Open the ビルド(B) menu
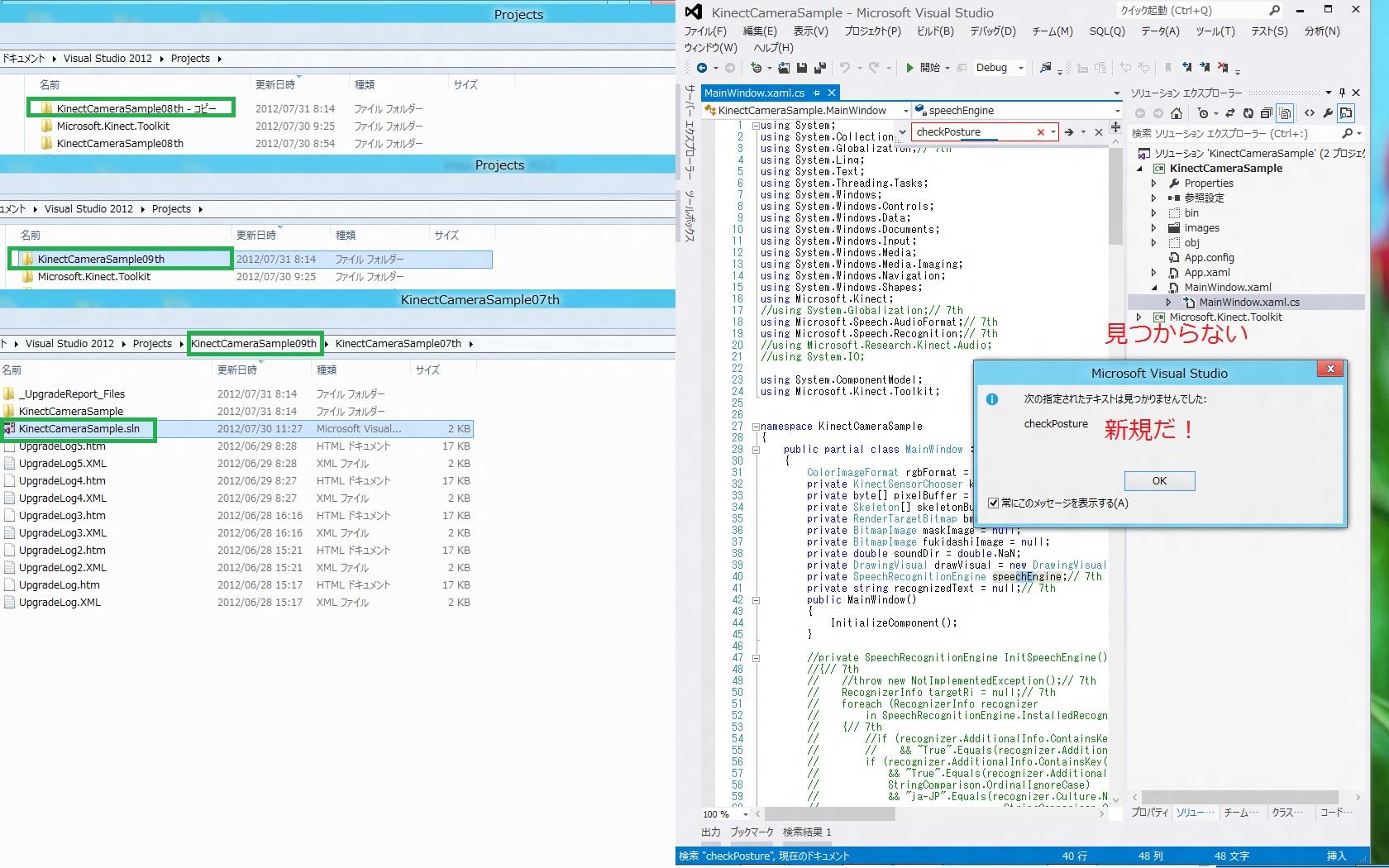This screenshot has height=868, width=1389. click(934, 31)
